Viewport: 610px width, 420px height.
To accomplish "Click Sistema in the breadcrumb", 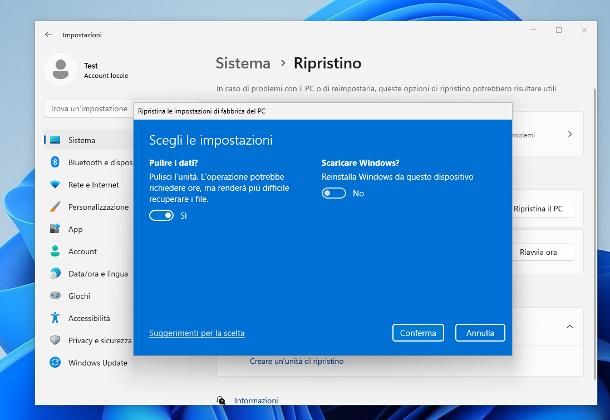I will [243, 63].
